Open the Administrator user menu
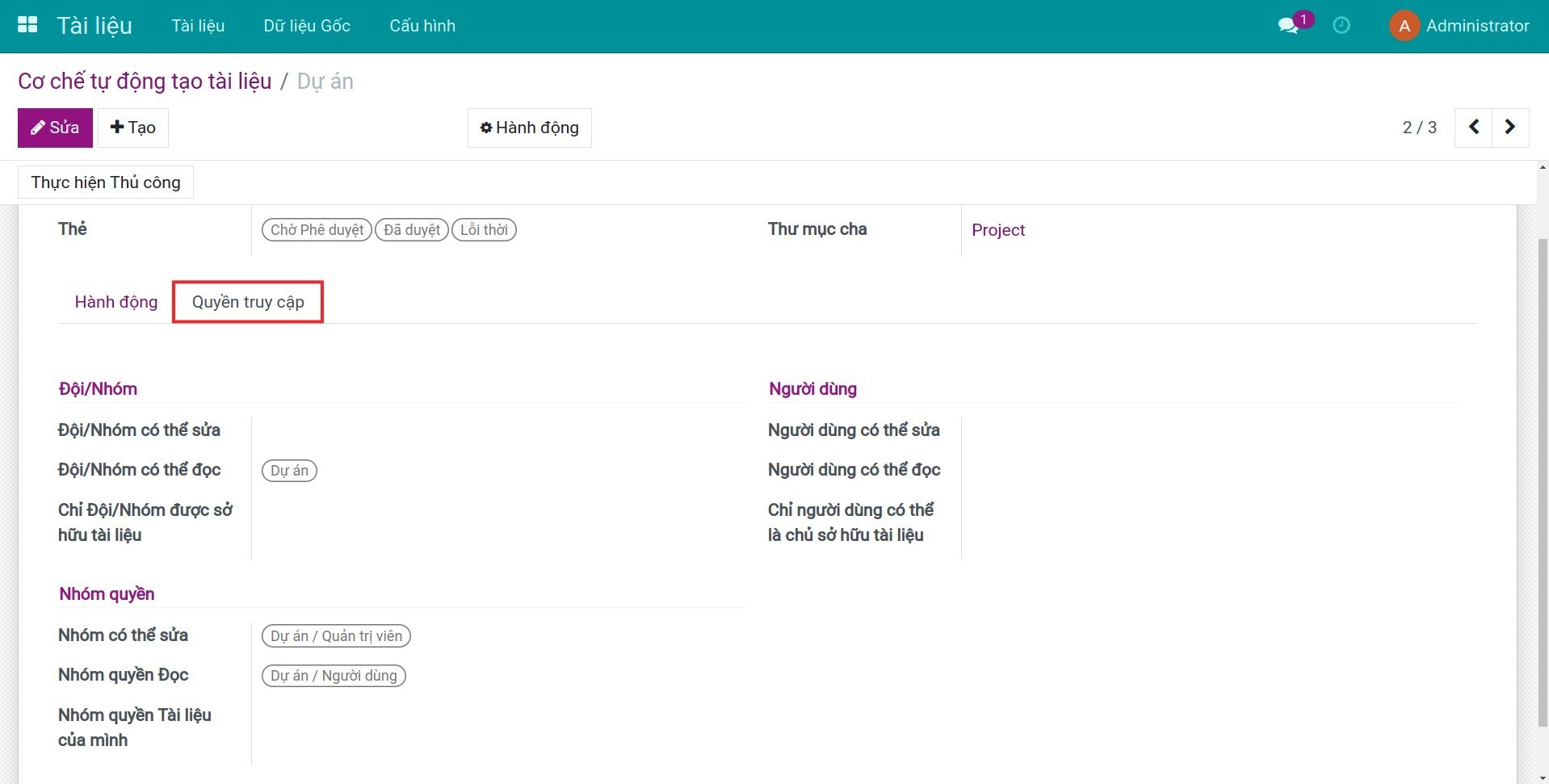Image resolution: width=1549 pixels, height=784 pixels. pyautogui.click(x=1476, y=26)
